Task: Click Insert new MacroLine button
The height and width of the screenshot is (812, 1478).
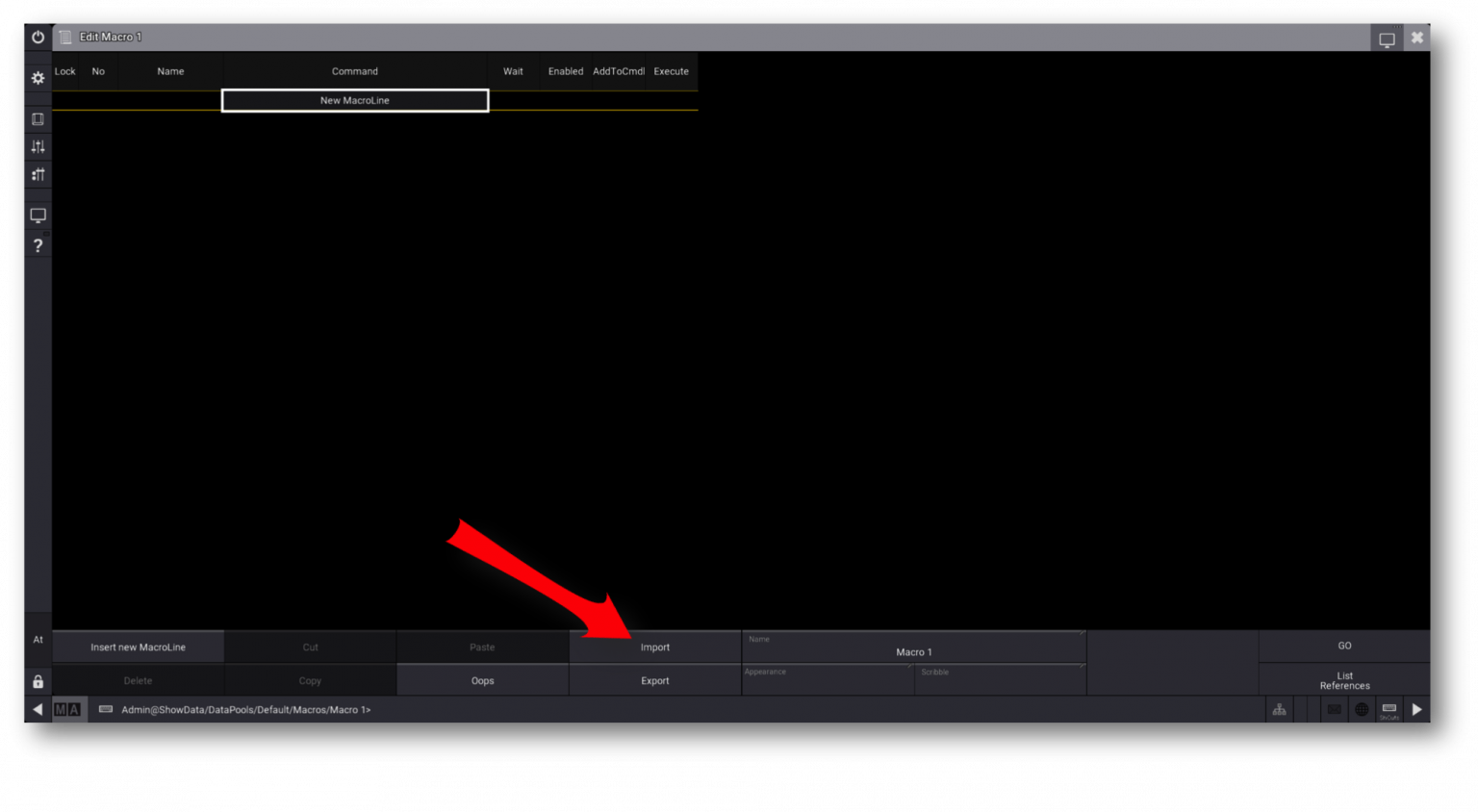Action: point(138,647)
